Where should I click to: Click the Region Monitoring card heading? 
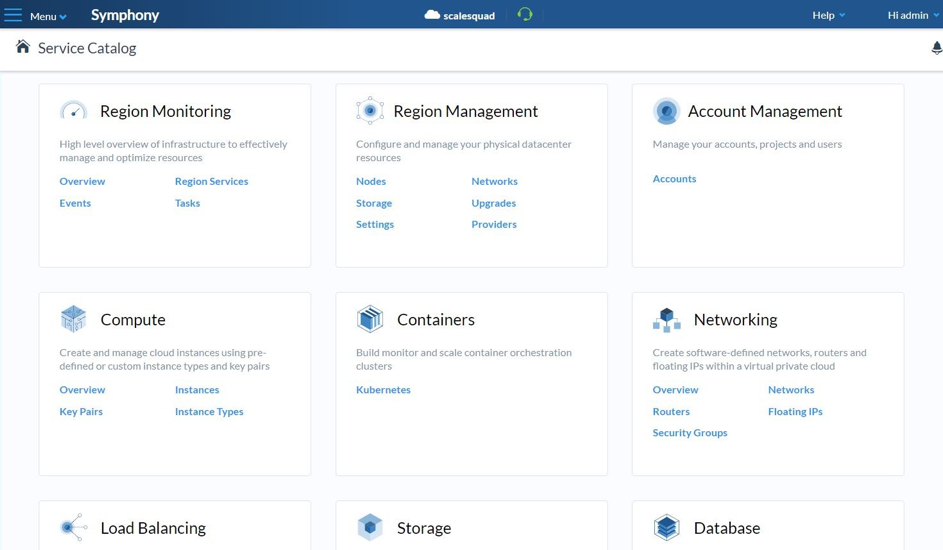165,111
